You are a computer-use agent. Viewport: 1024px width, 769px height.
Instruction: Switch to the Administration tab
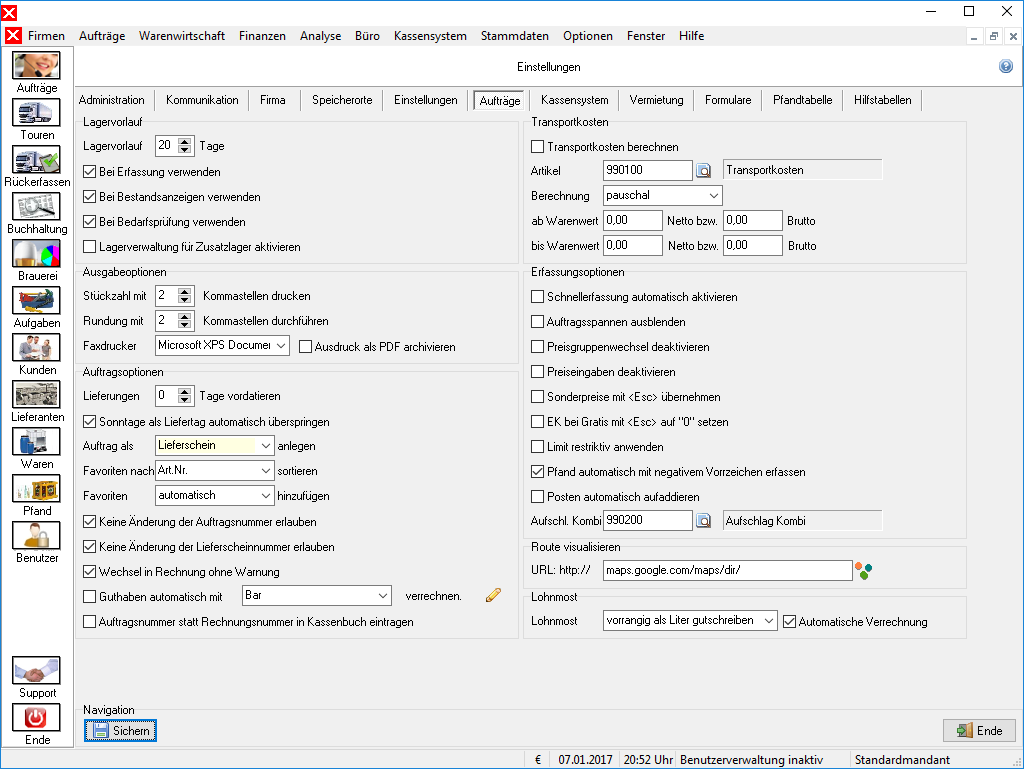point(112,100)
